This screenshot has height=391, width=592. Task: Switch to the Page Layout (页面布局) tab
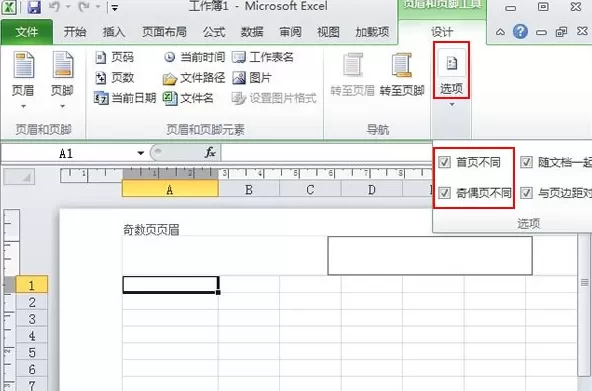coord(165,32)
